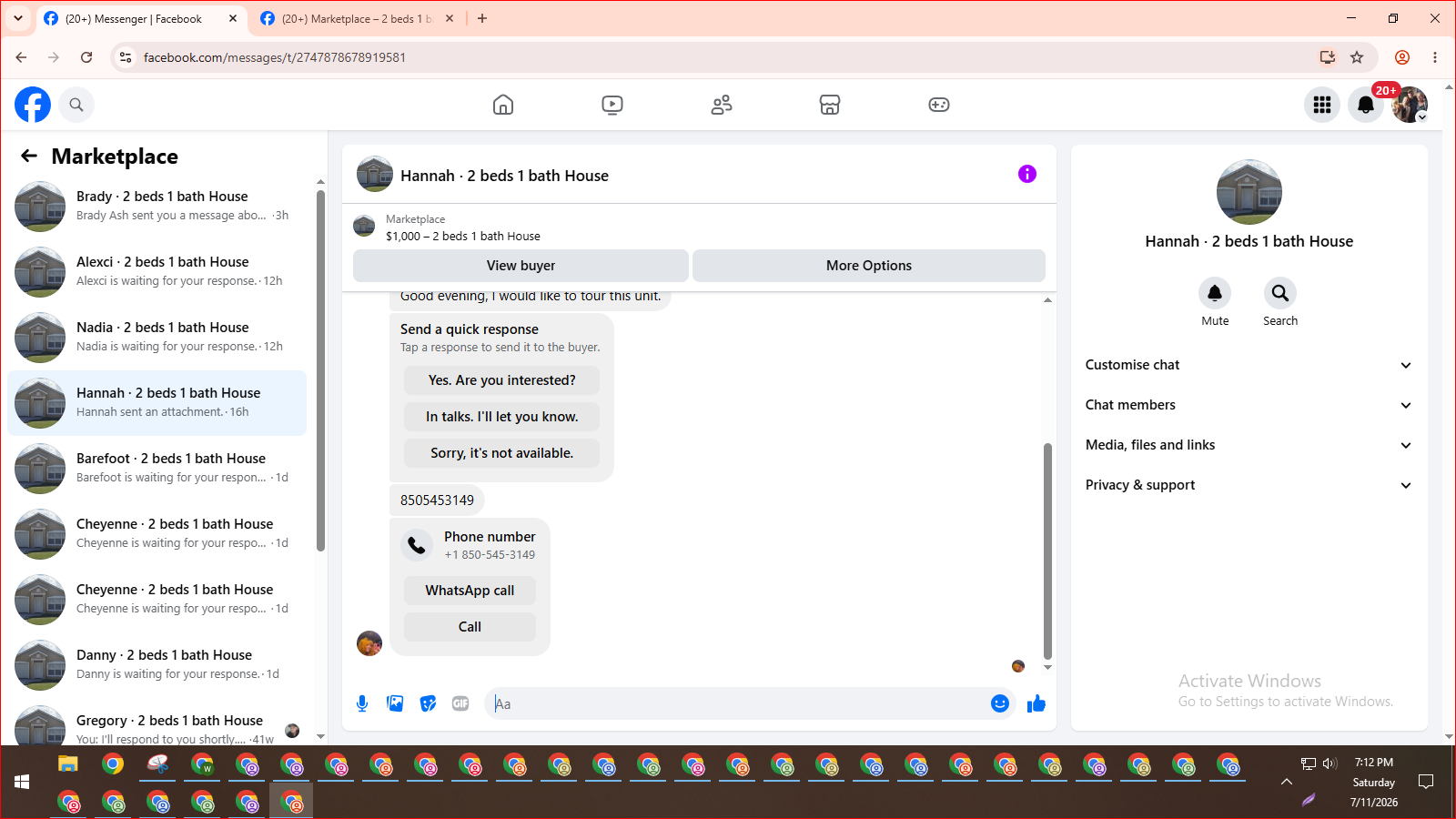Open Brady's 2 beds 1 bath conversation
This screenshot has height=819, width=1456.
(x=157, y=207)
